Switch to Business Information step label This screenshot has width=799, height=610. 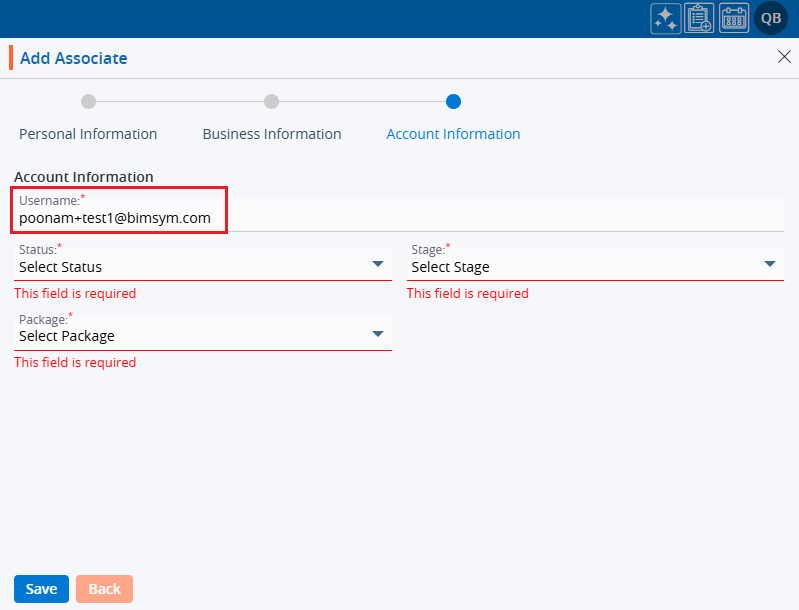coord(272,134)
